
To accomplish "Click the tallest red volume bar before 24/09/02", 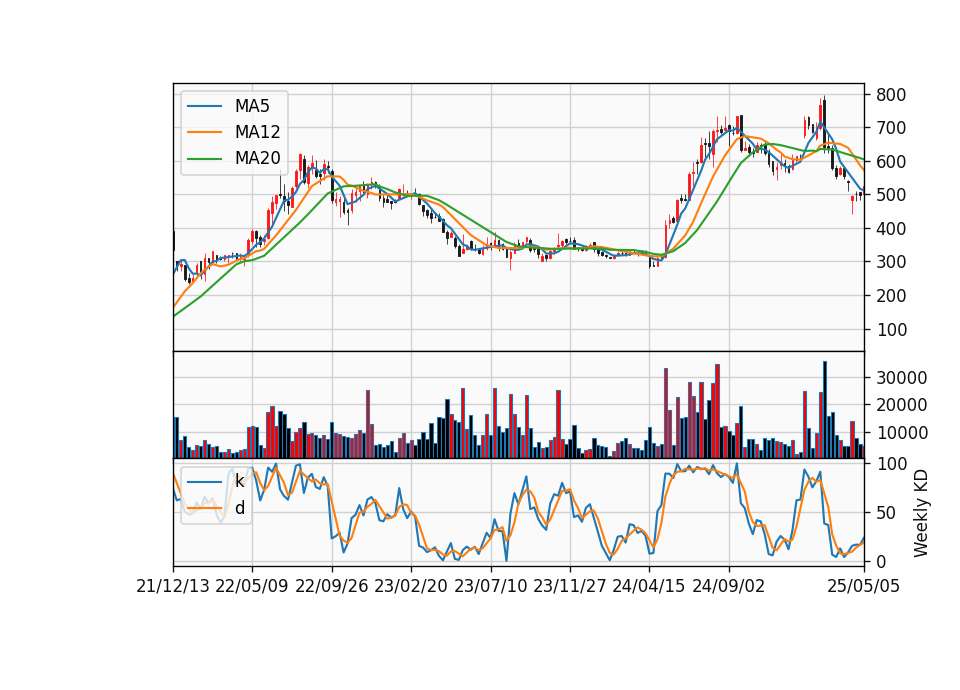I will coord(718,411).
